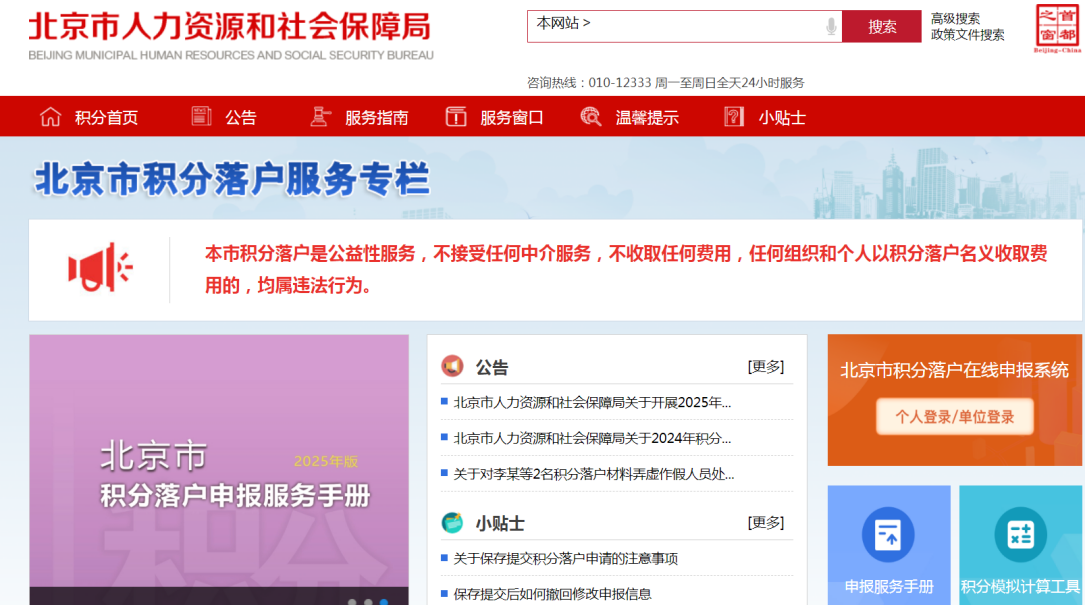Click the 首都之窗 Beijing-China seal logo
This screenshot has width=1085, height=605.
point(1057,28)
